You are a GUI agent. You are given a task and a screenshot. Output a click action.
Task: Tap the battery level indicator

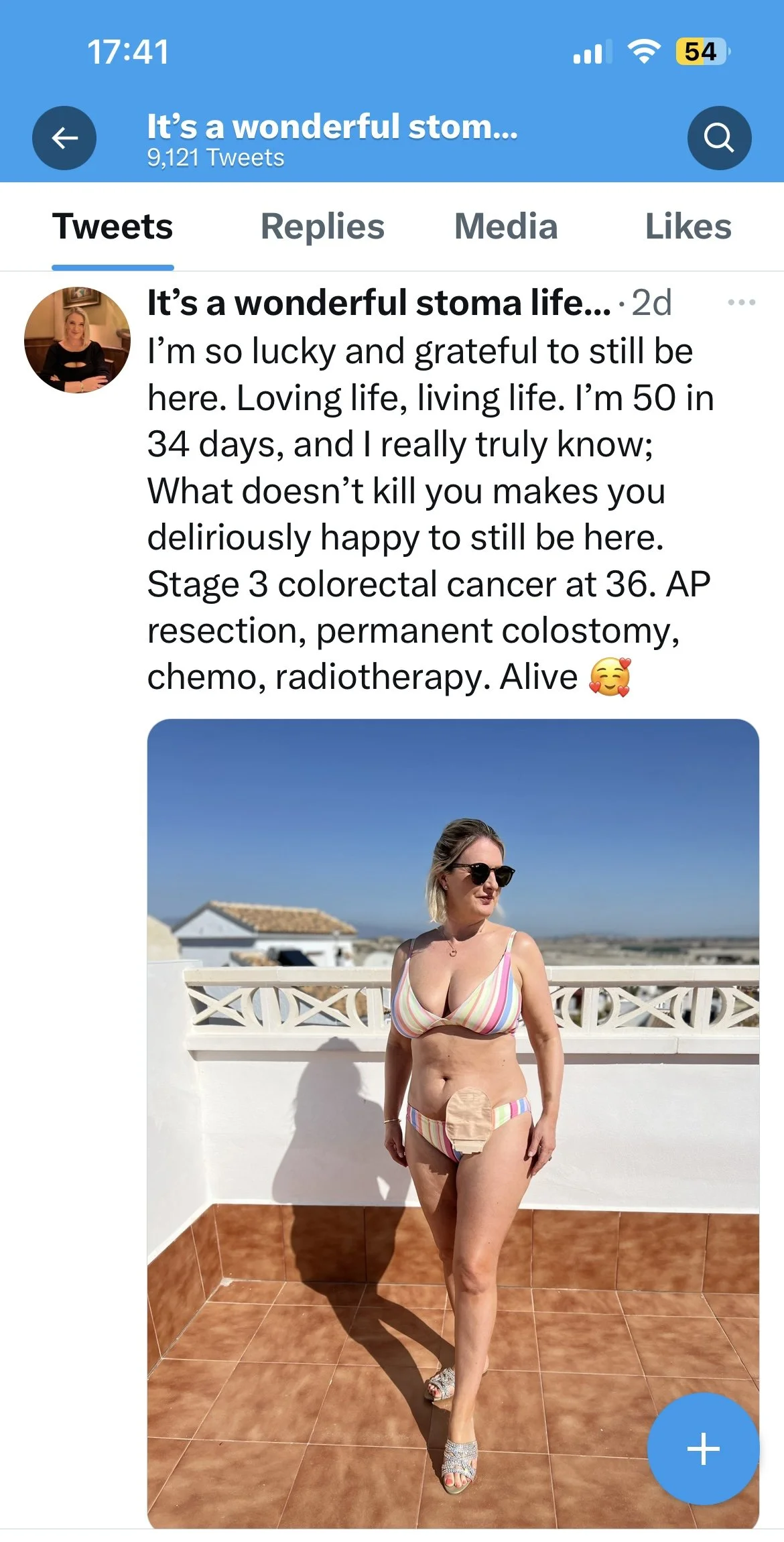702,52
